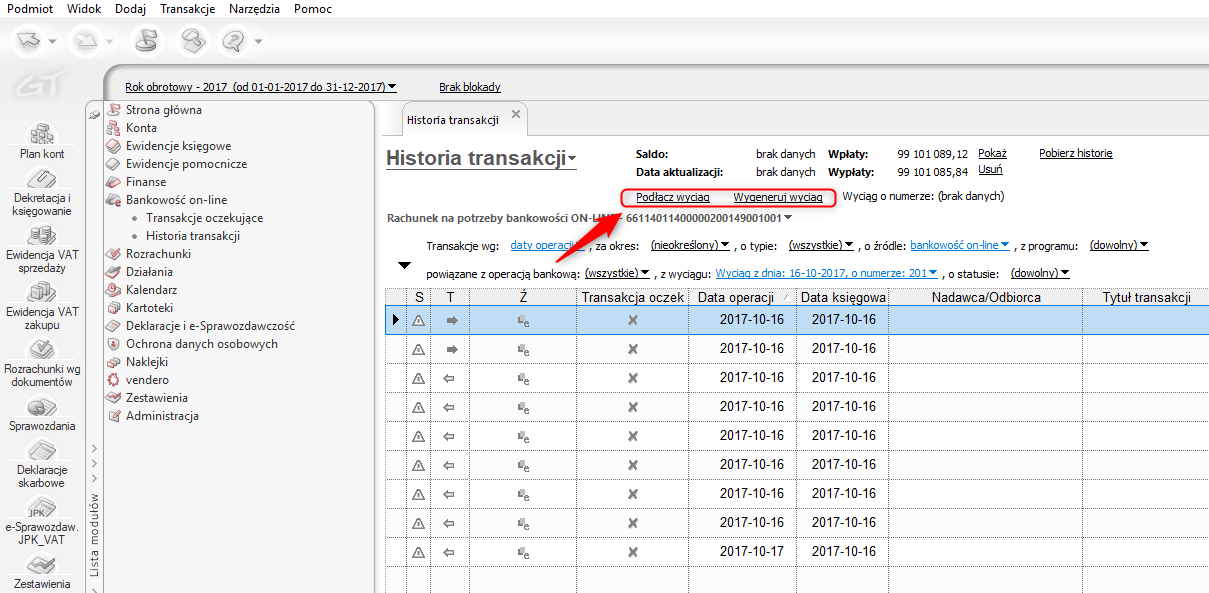The height and width of the screenshot is (593, 1209).
Task: Click the Brak blokady link
Action: pyautogui.click(x=470, y=87)
